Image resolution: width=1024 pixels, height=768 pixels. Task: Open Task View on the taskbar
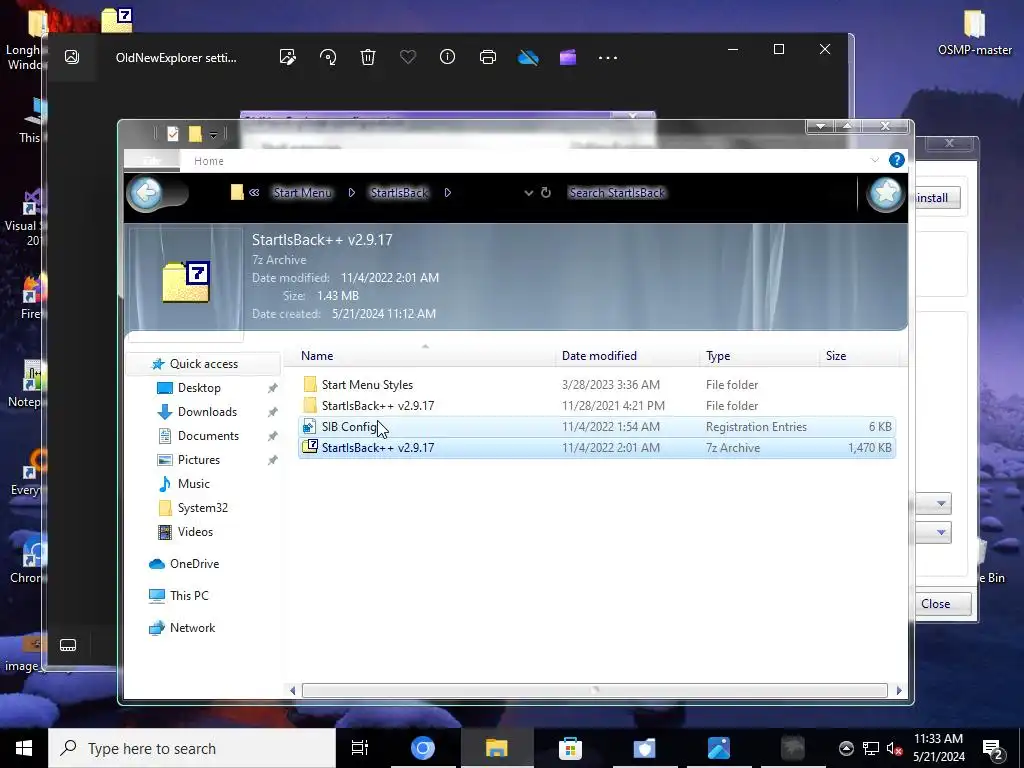click(360, 748)
